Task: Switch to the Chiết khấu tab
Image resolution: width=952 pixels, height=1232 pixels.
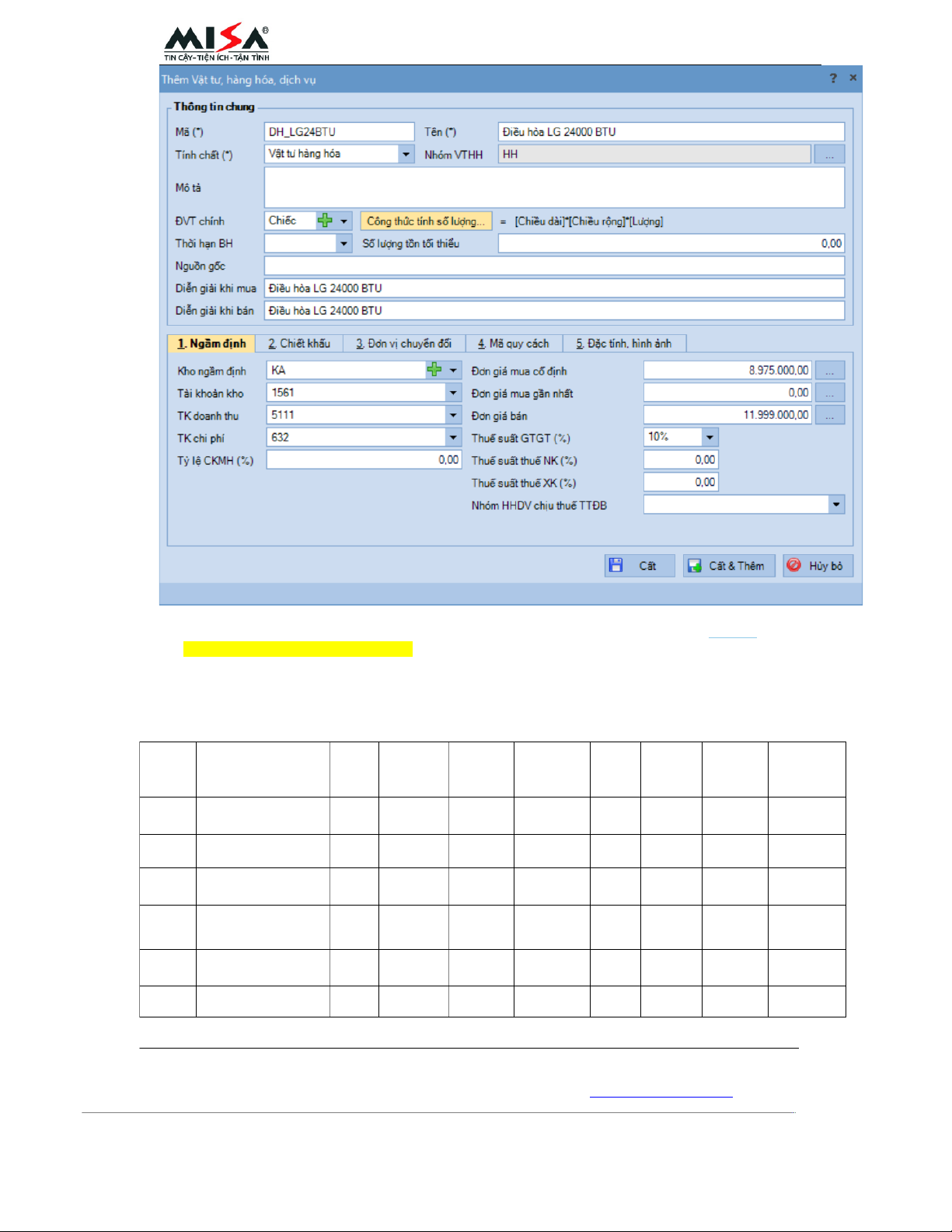Action: coord(299,344)
